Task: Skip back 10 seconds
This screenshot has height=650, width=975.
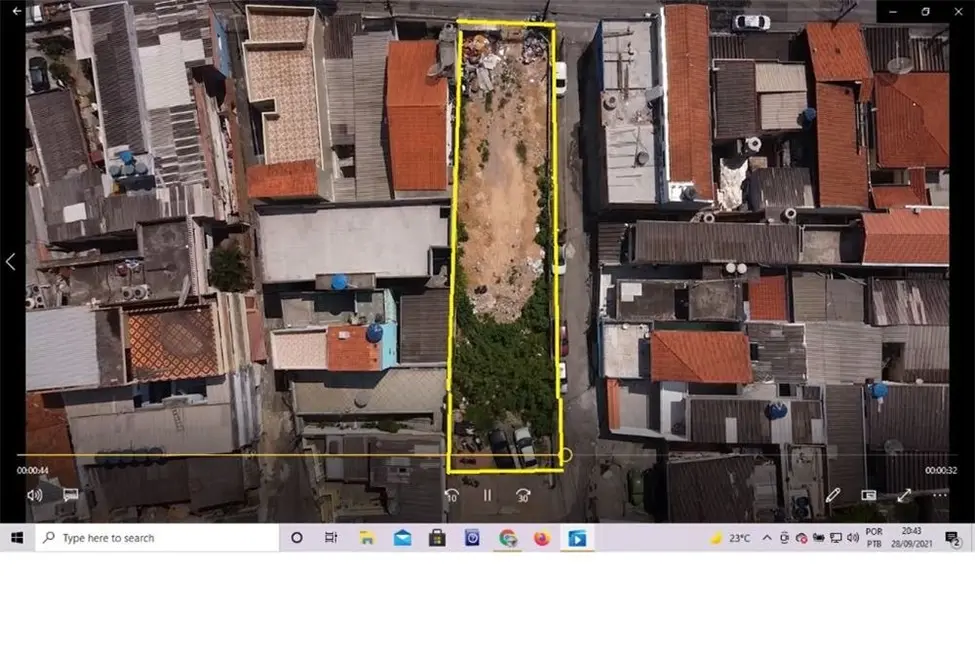Action: tap(450, 495)
